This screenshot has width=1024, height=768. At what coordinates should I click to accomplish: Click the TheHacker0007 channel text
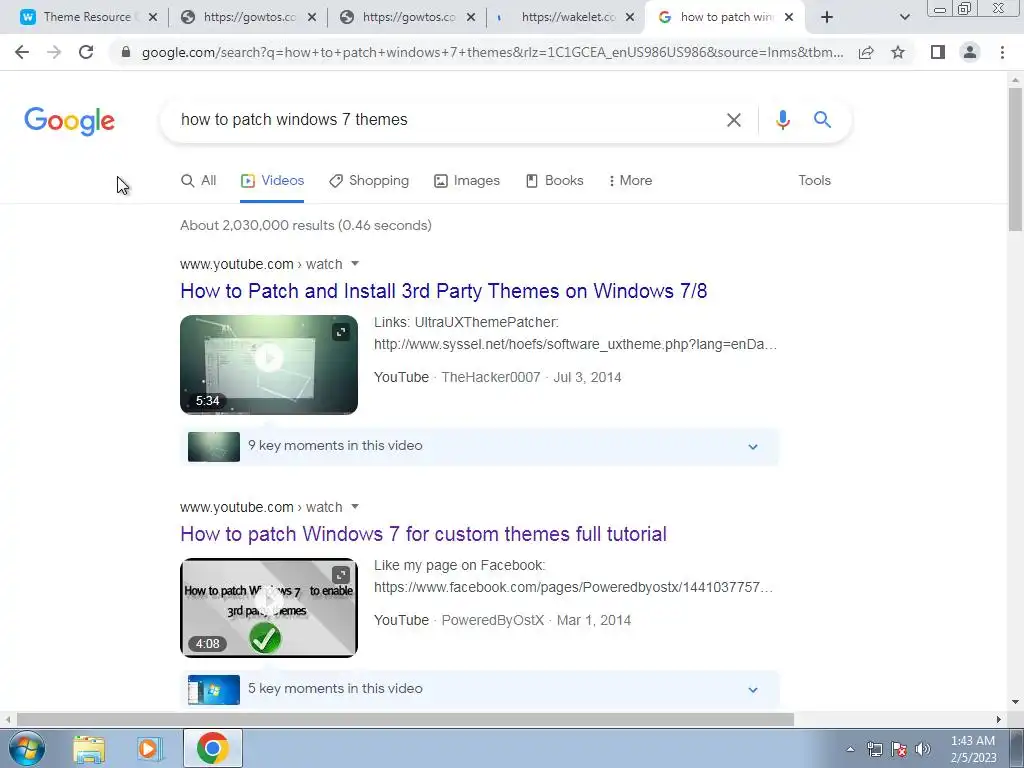pyautogui.click(x=490, y=377)
